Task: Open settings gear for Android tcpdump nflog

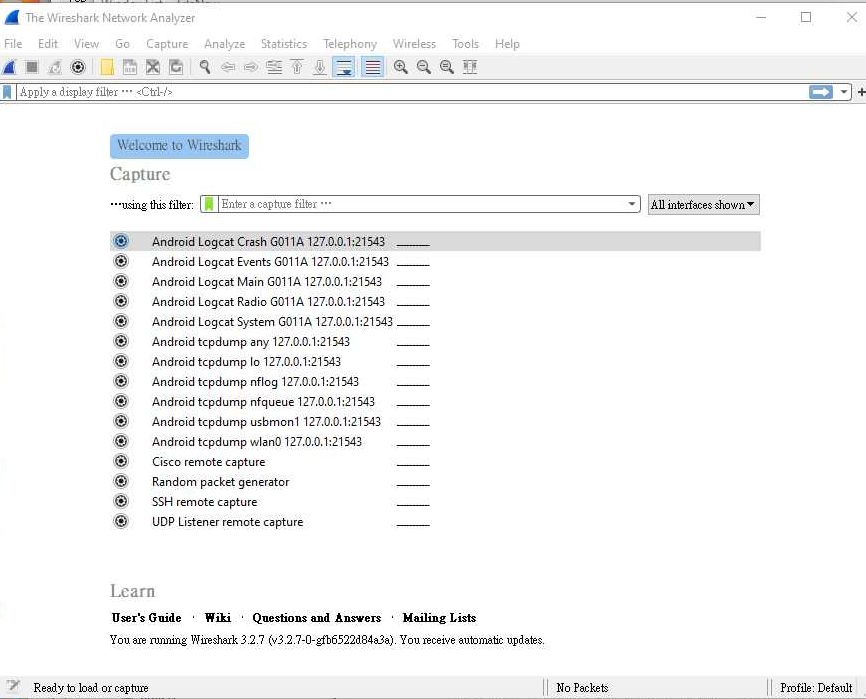Action: [x=120, y=381]
